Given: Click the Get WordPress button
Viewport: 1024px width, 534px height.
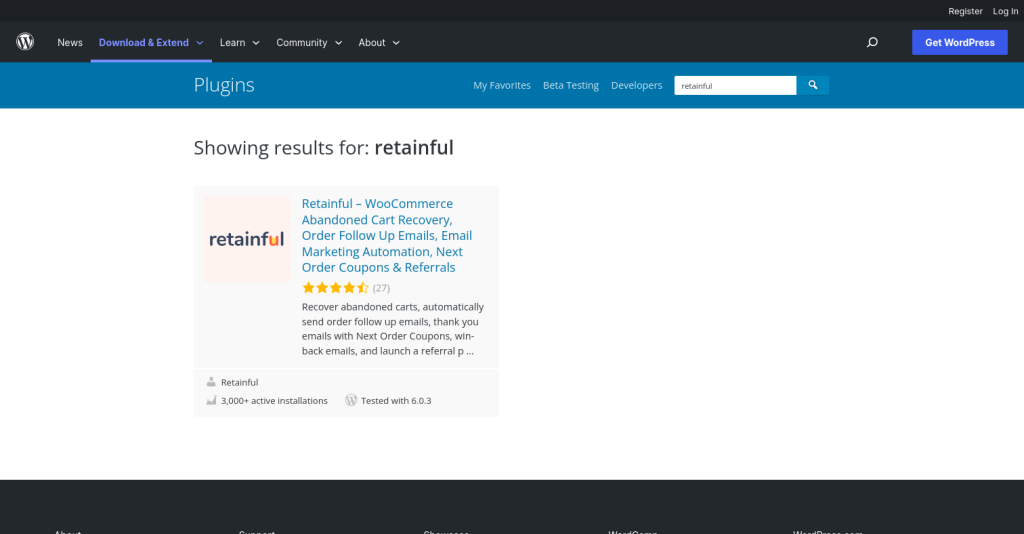Looking at the screenshot, I should (959, 42).
